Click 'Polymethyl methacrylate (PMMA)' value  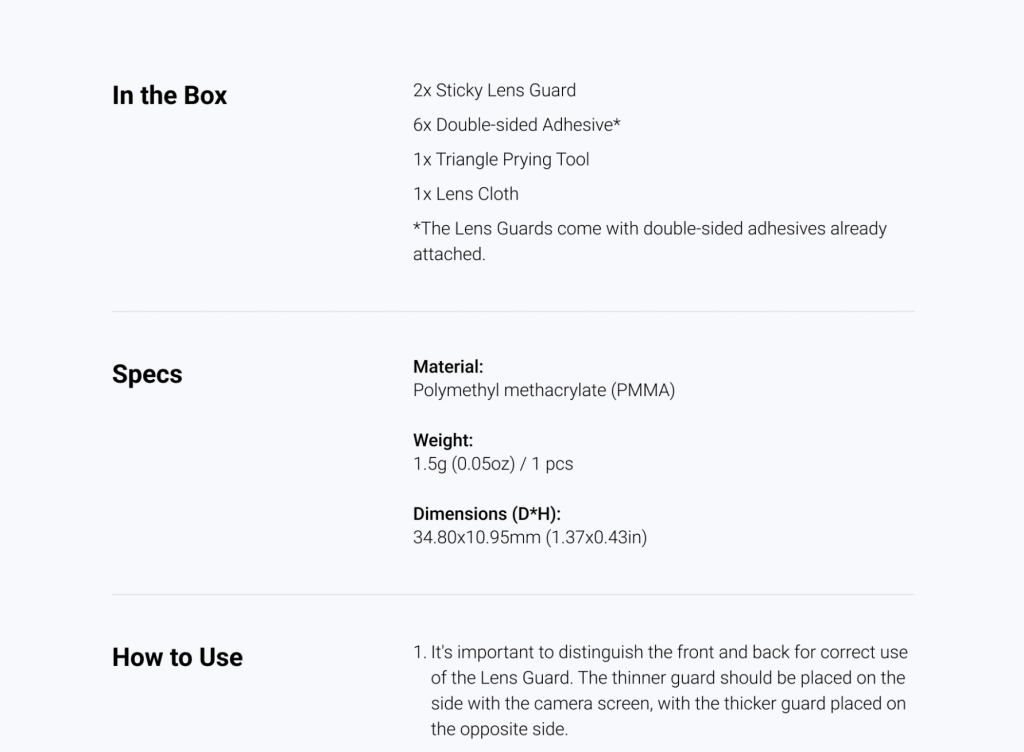544,390
